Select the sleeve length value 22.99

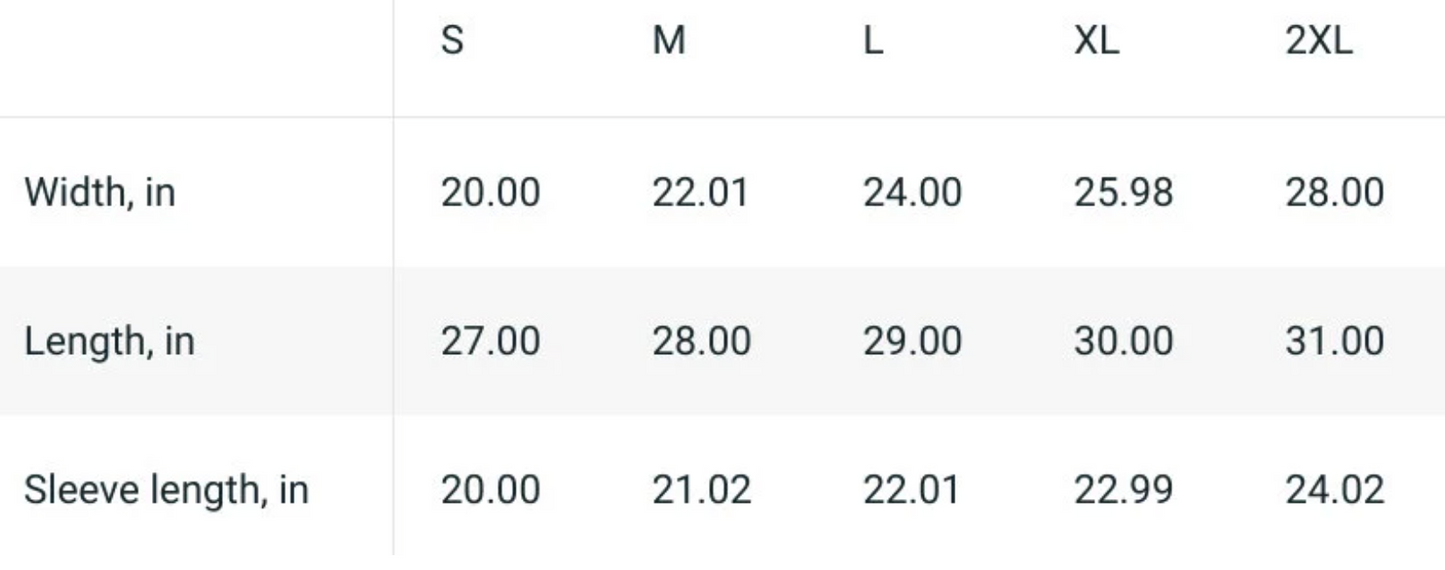tap(1123, 491)
